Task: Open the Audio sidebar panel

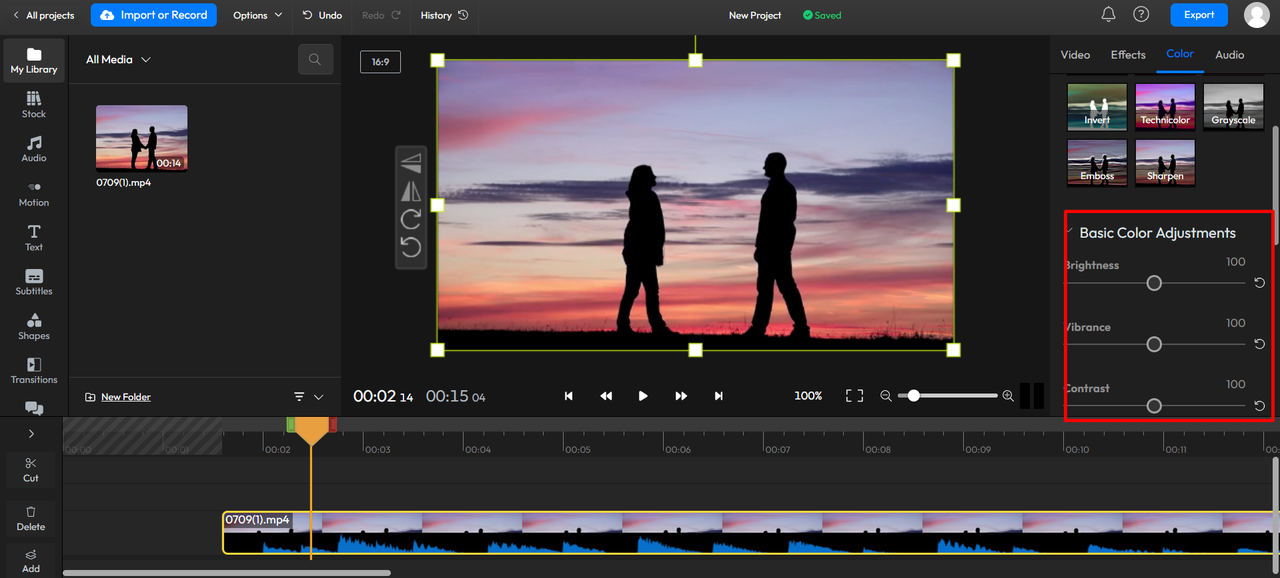Action: click(34, 149)
